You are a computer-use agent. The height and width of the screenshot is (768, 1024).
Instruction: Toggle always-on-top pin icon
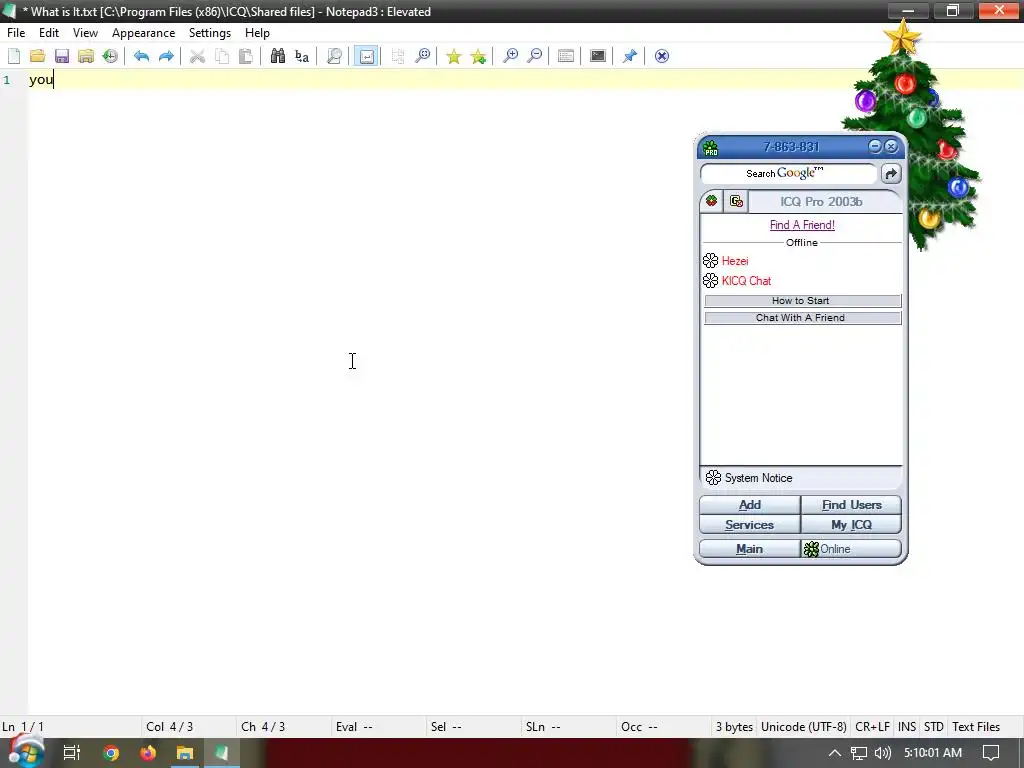630,56
